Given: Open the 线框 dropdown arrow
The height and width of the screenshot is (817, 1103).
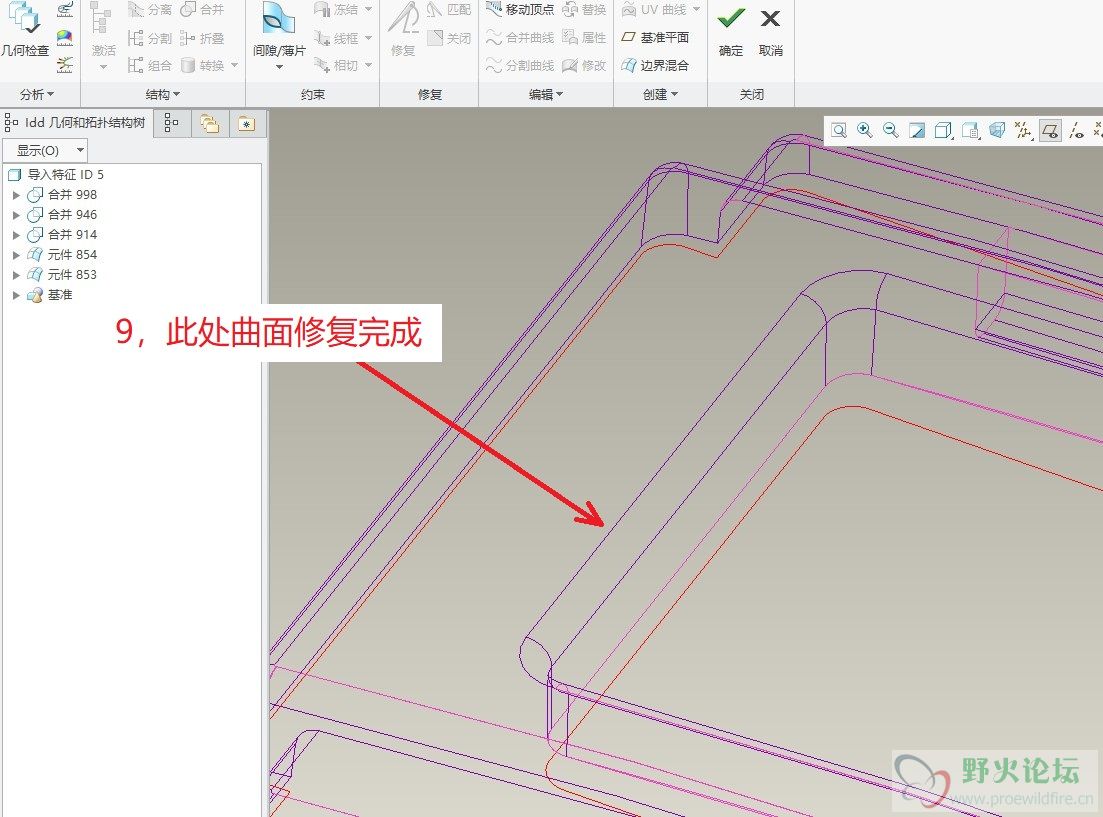Looking at the screenshot, I should point(369,38).
